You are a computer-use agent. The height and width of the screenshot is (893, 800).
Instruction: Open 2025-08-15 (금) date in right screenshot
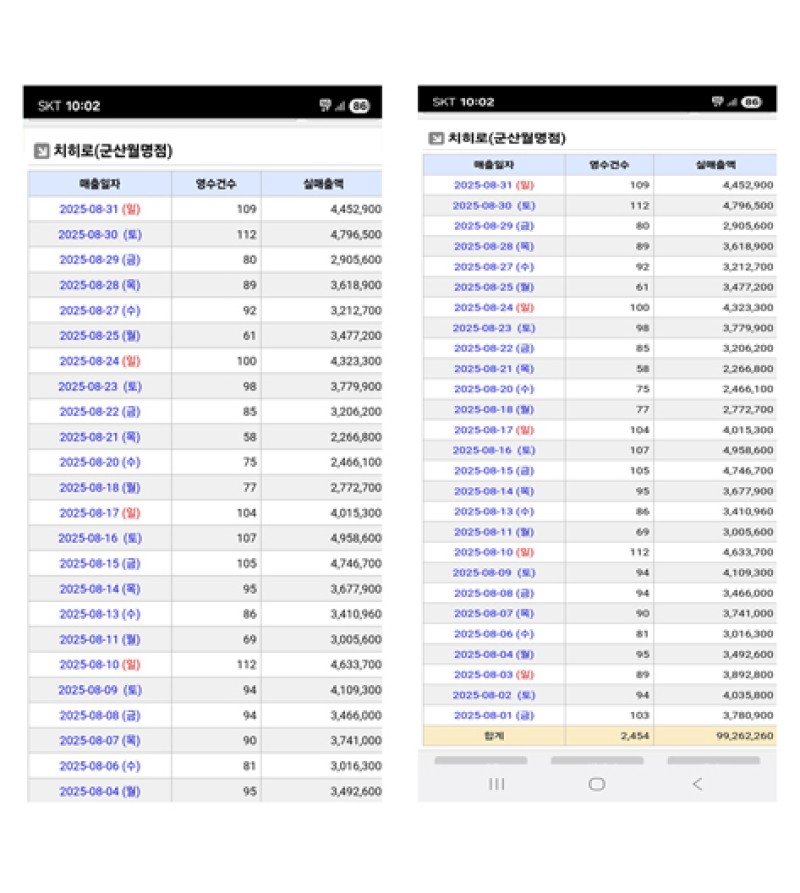click(x=494, y=470)
